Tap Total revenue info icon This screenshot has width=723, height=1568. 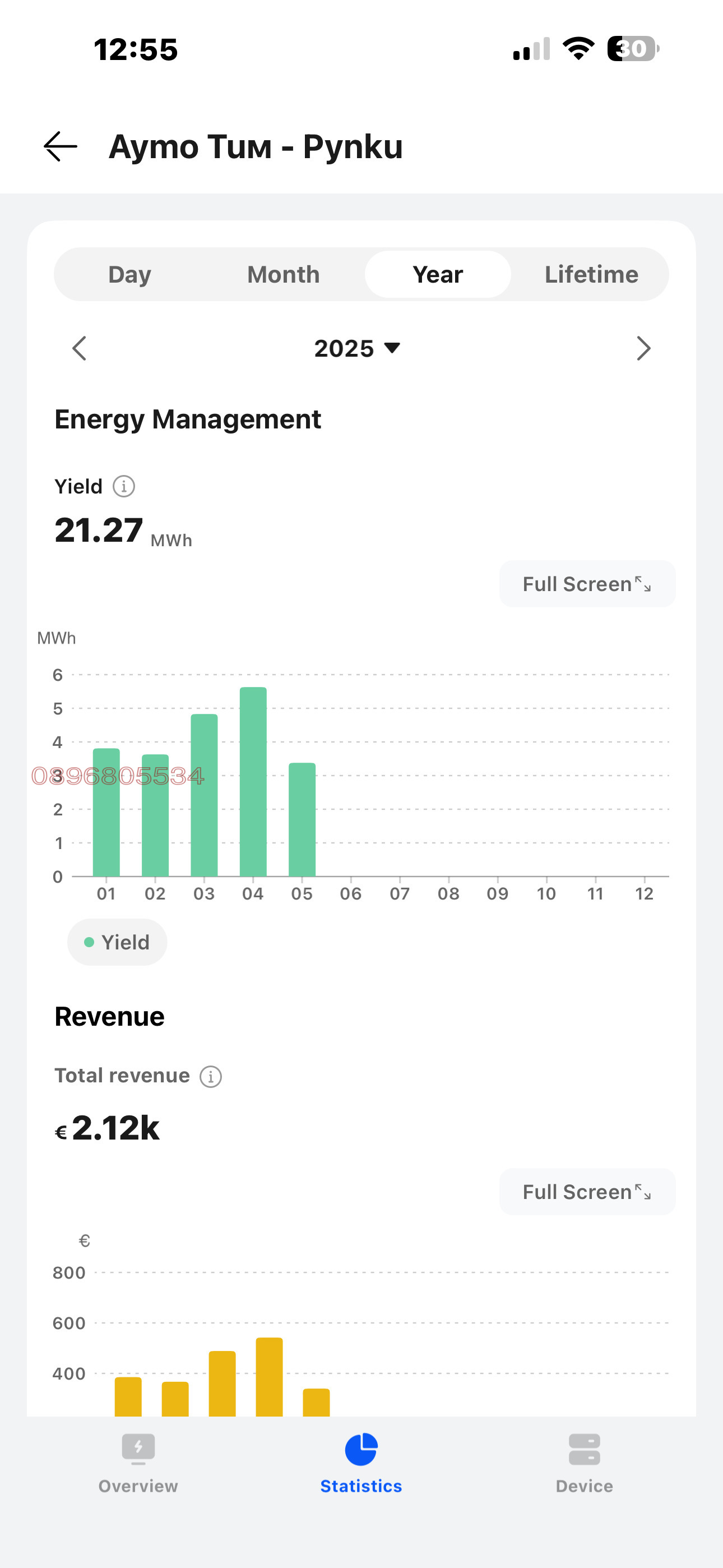click(x=211, y=1076)
